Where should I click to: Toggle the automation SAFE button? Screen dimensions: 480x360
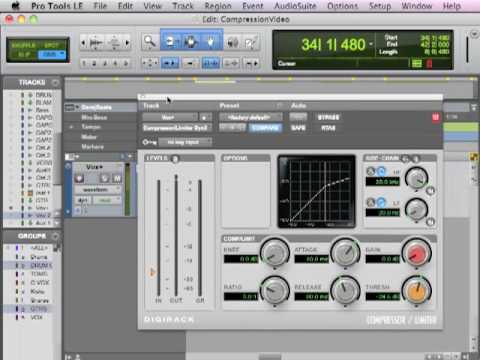coord(298,128)
